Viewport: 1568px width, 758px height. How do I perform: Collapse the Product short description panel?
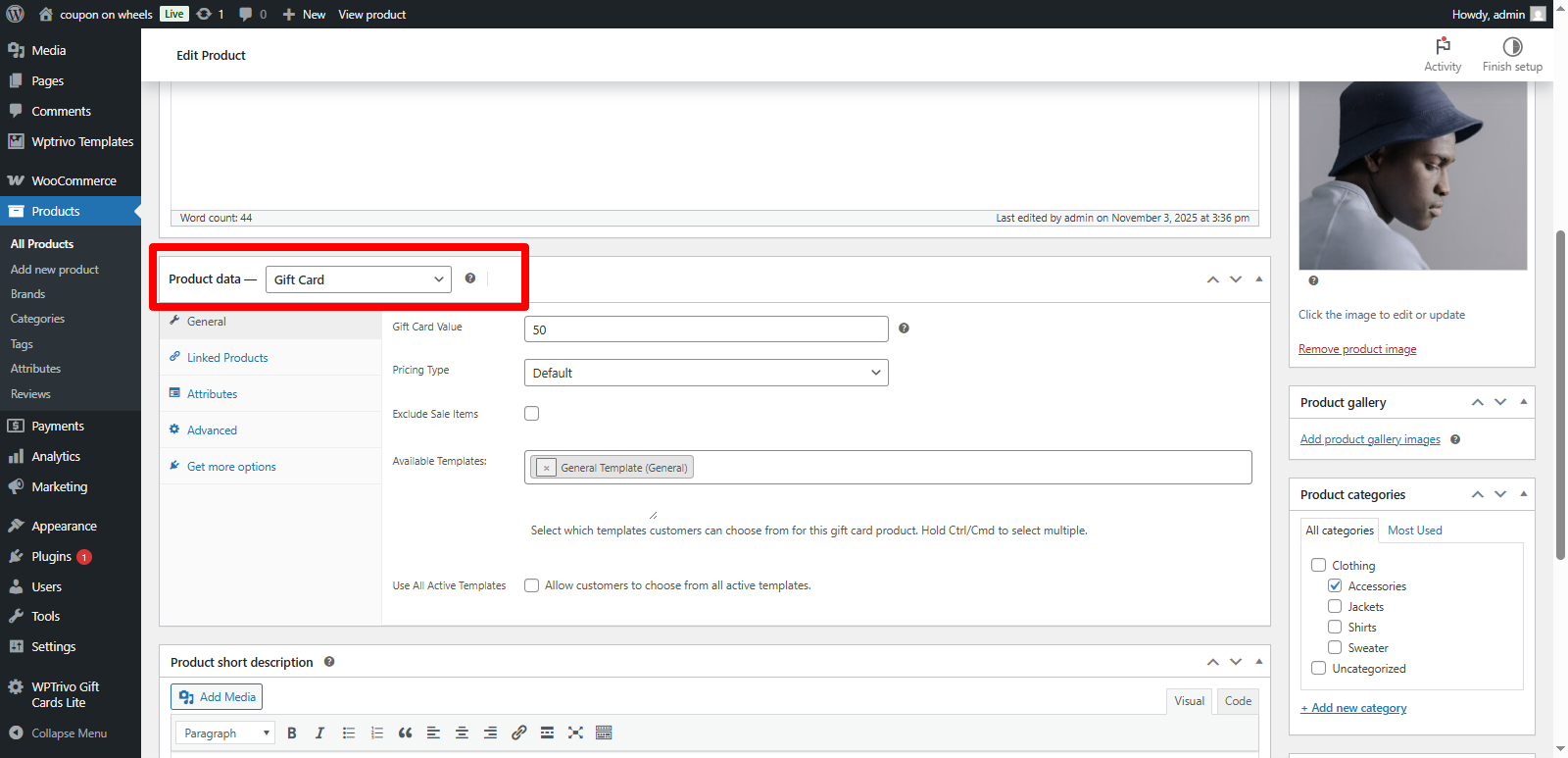[1259, 662]
